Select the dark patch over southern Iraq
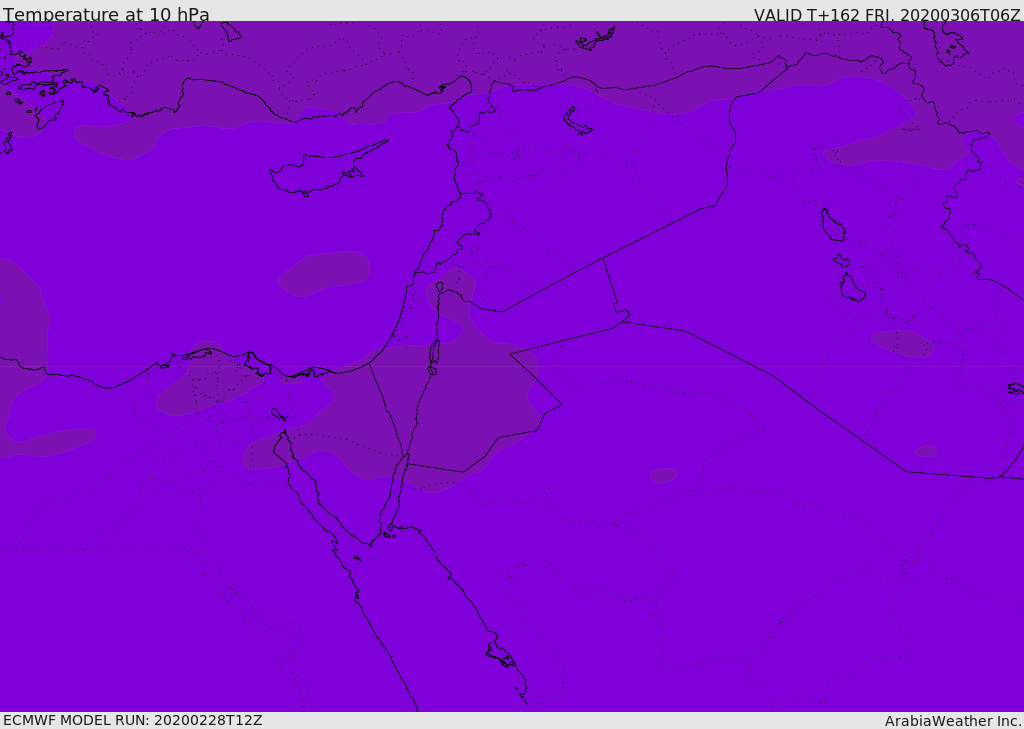Viewport: 1024px width, 729px height. pyautogui.click(x=903, y=343)
